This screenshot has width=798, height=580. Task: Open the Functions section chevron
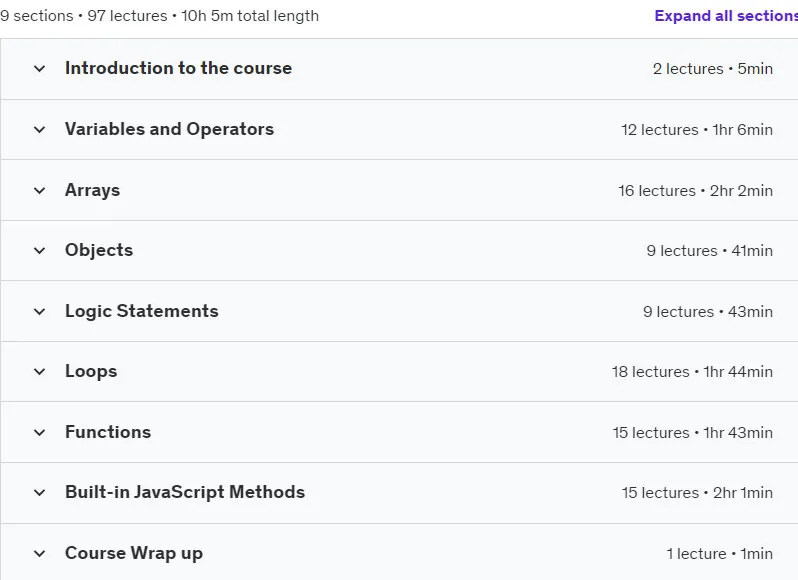click(39, 432)
